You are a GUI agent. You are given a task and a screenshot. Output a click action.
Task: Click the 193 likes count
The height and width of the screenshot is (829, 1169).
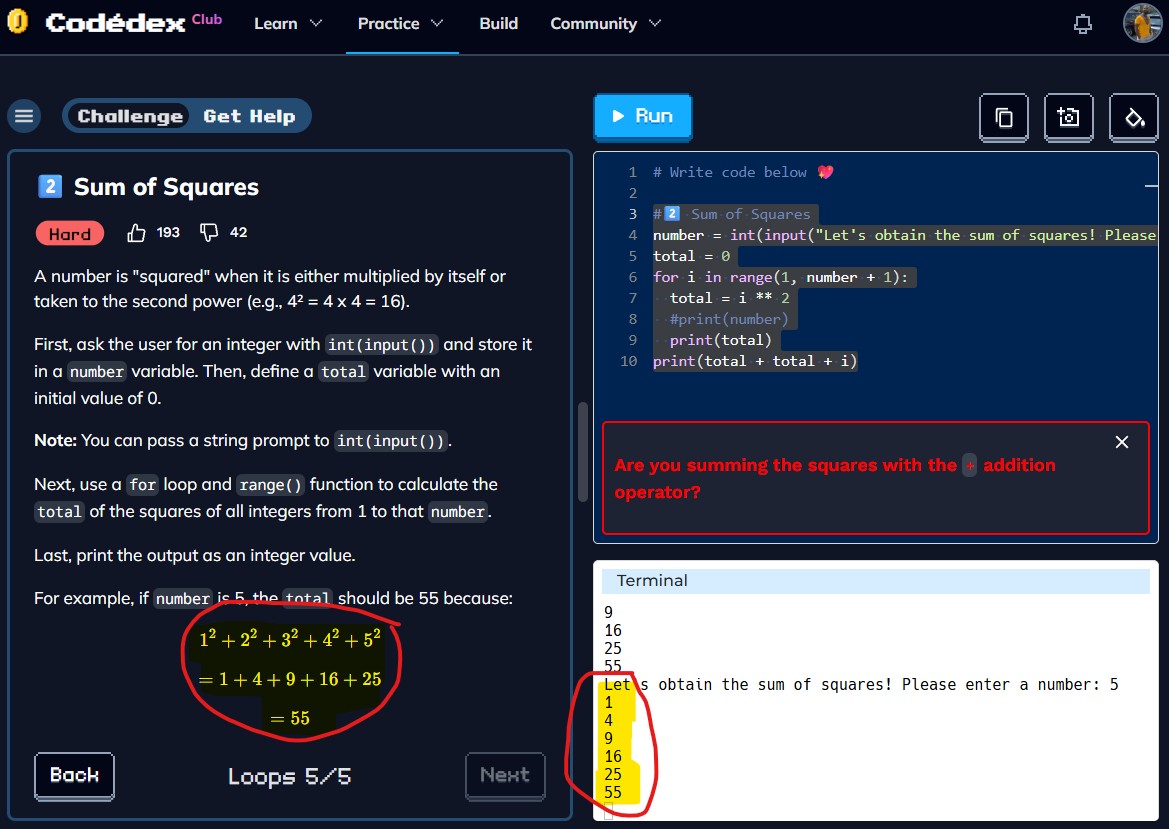point(168,233)
